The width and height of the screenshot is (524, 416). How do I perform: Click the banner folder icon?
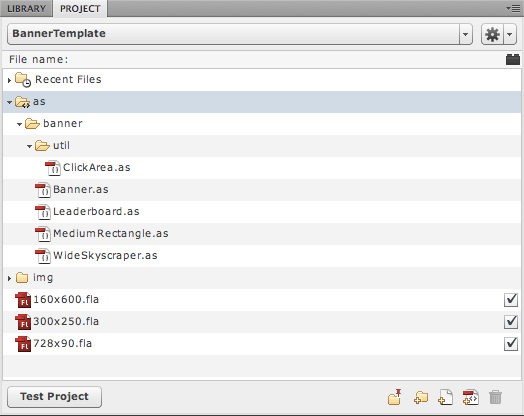click(x=32, y=124)
